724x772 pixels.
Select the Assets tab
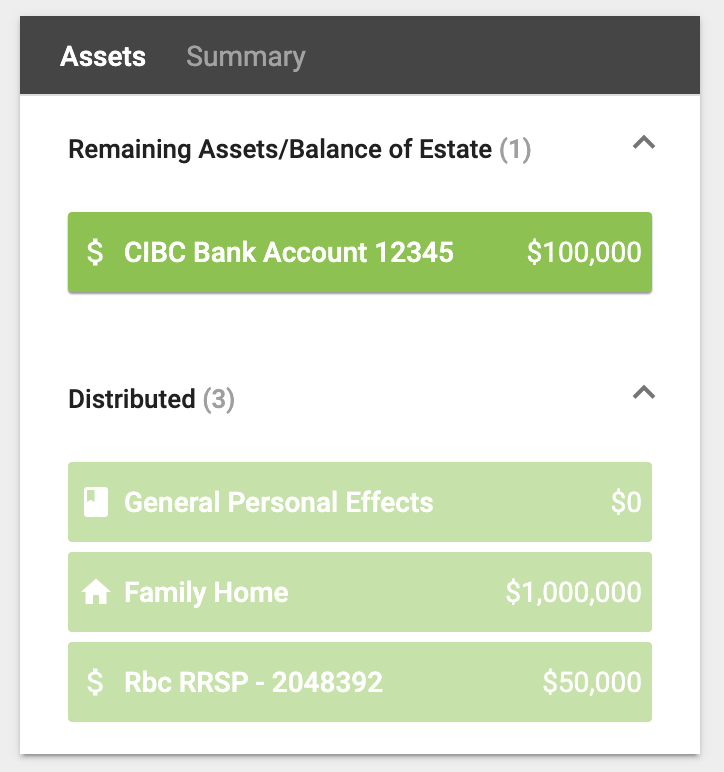(x=103, y=56)
